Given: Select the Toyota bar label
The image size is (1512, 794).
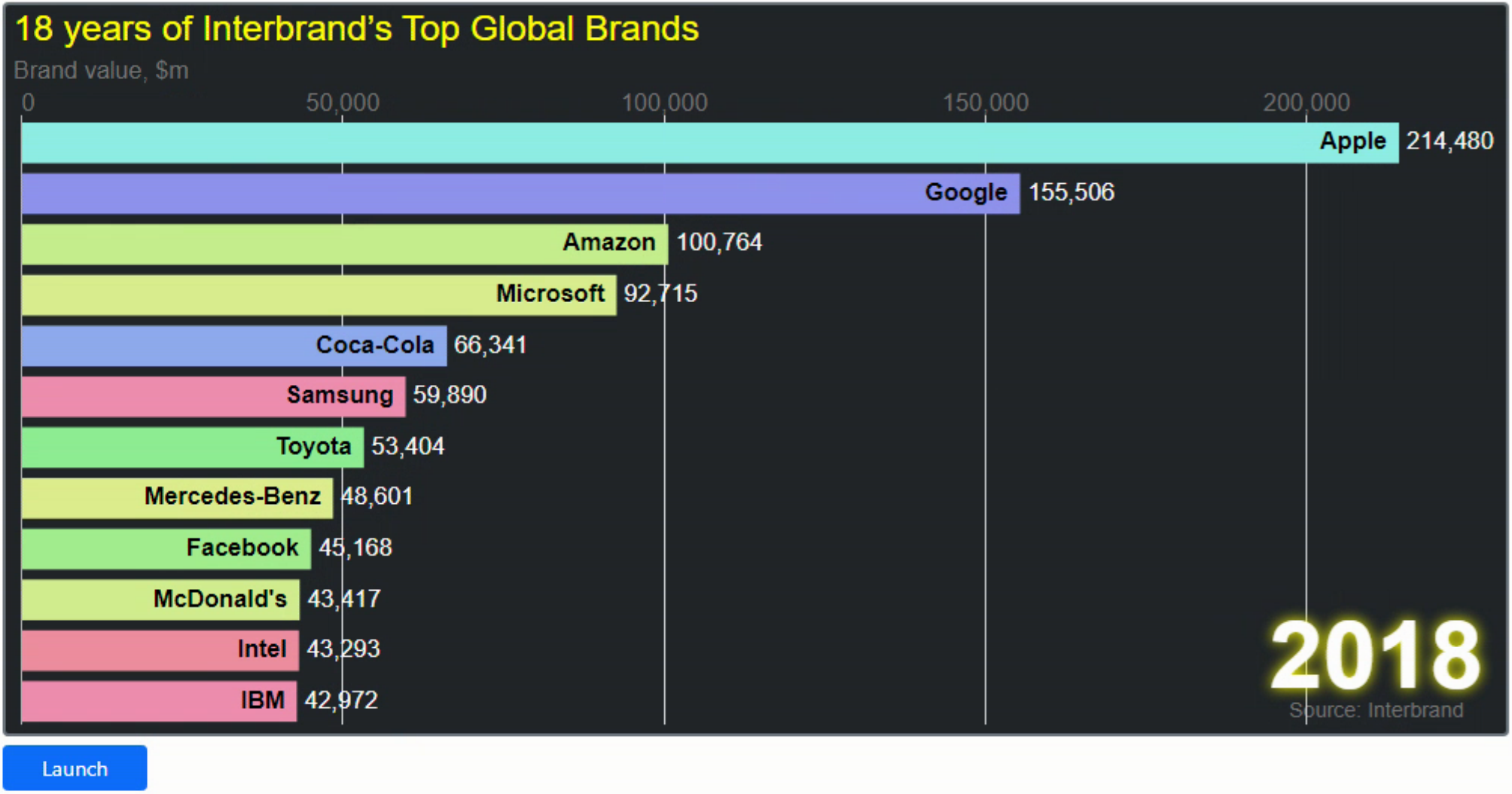Looking at the screenshot, I should pos(313,446).
